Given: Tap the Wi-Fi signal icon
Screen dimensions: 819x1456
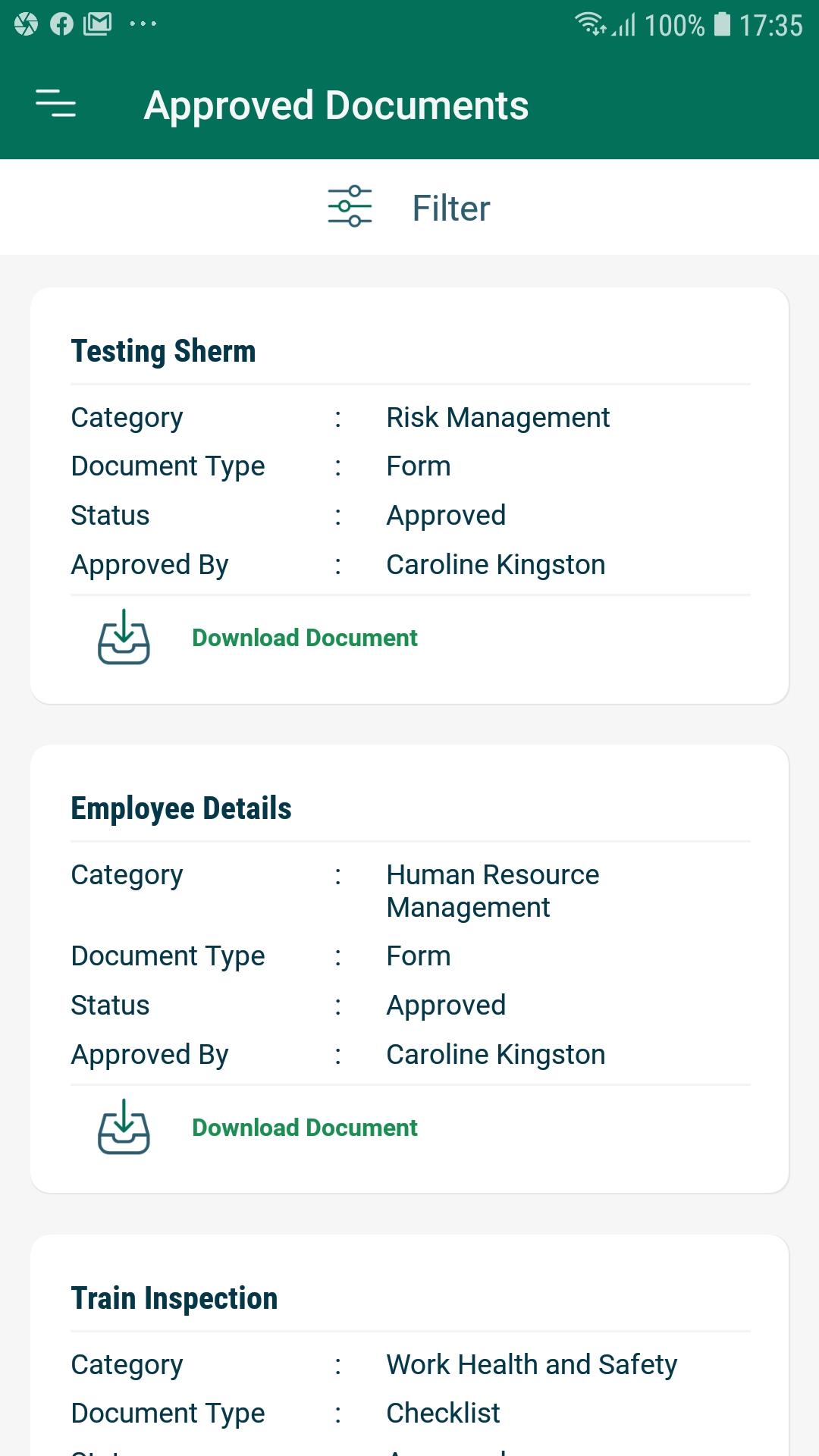Looking at the screenshot, I should 589,24.
